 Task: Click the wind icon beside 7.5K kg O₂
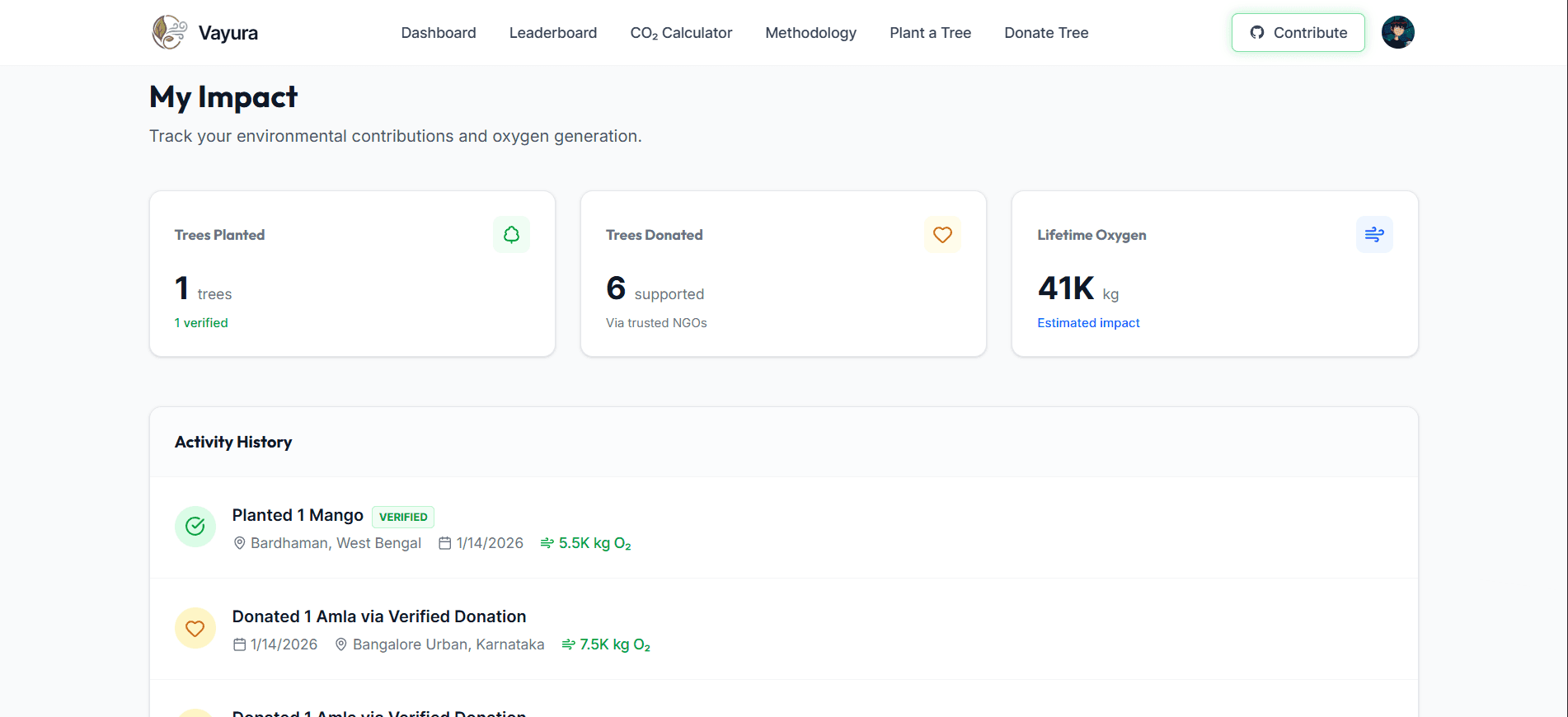568,644
